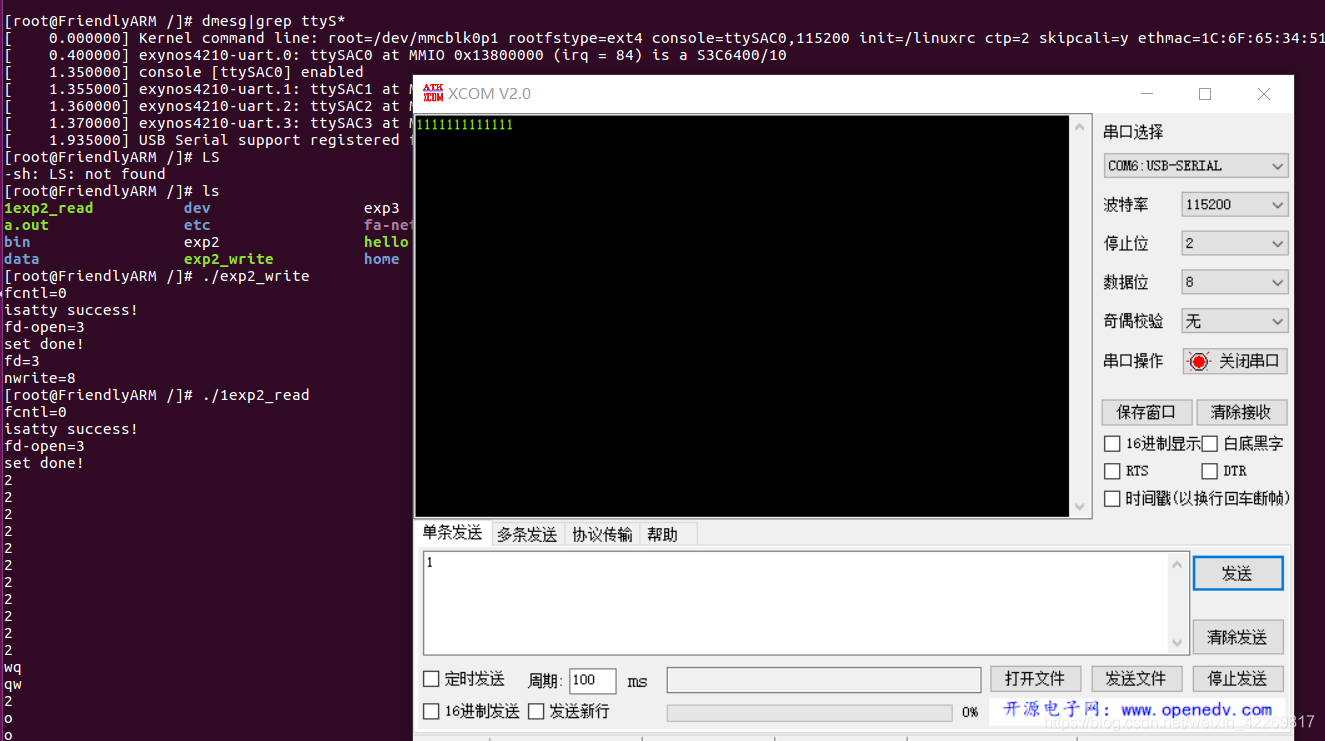
Task: Toggle 白底黑字 white background checkbox
Action: tap(1209, 444)
